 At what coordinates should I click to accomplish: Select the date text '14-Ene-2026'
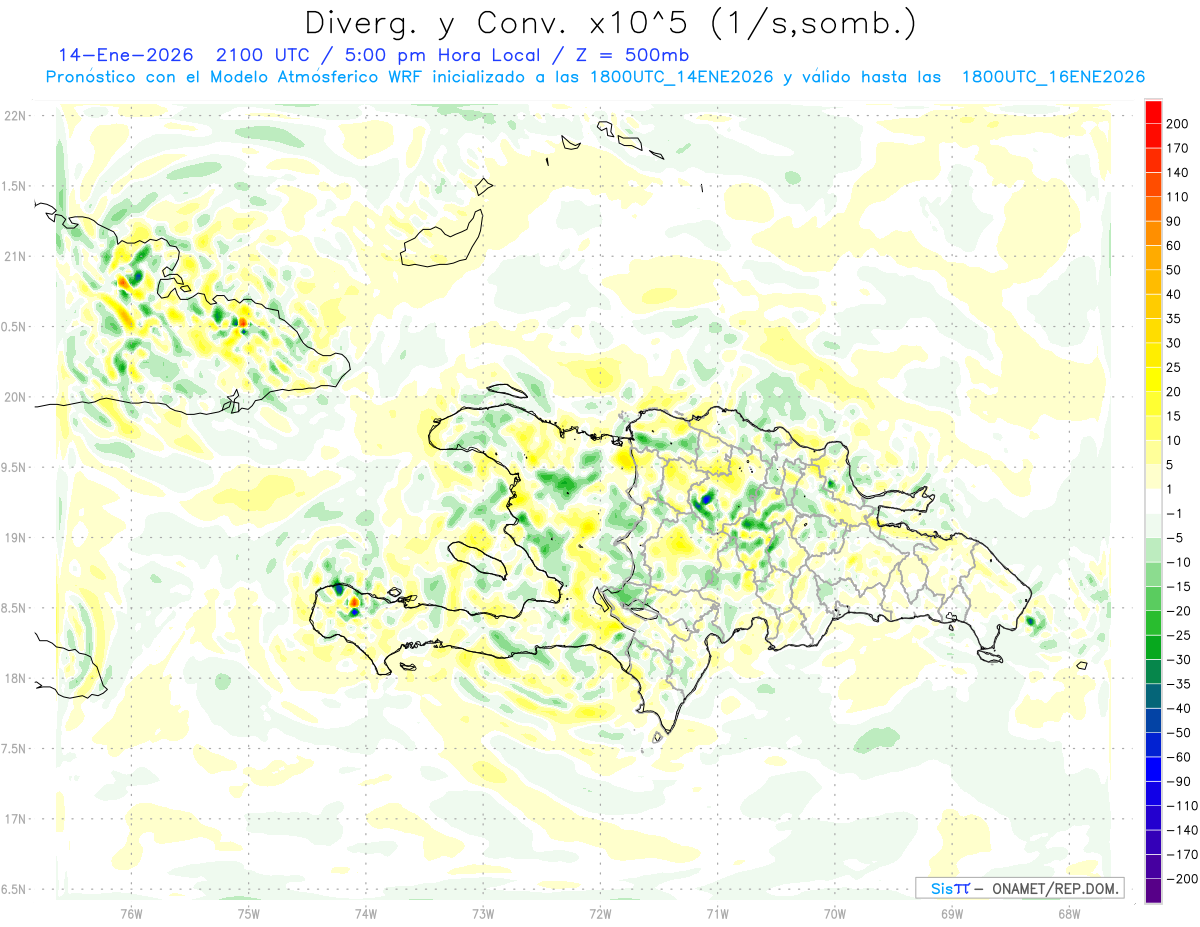[x=126, y=55]
